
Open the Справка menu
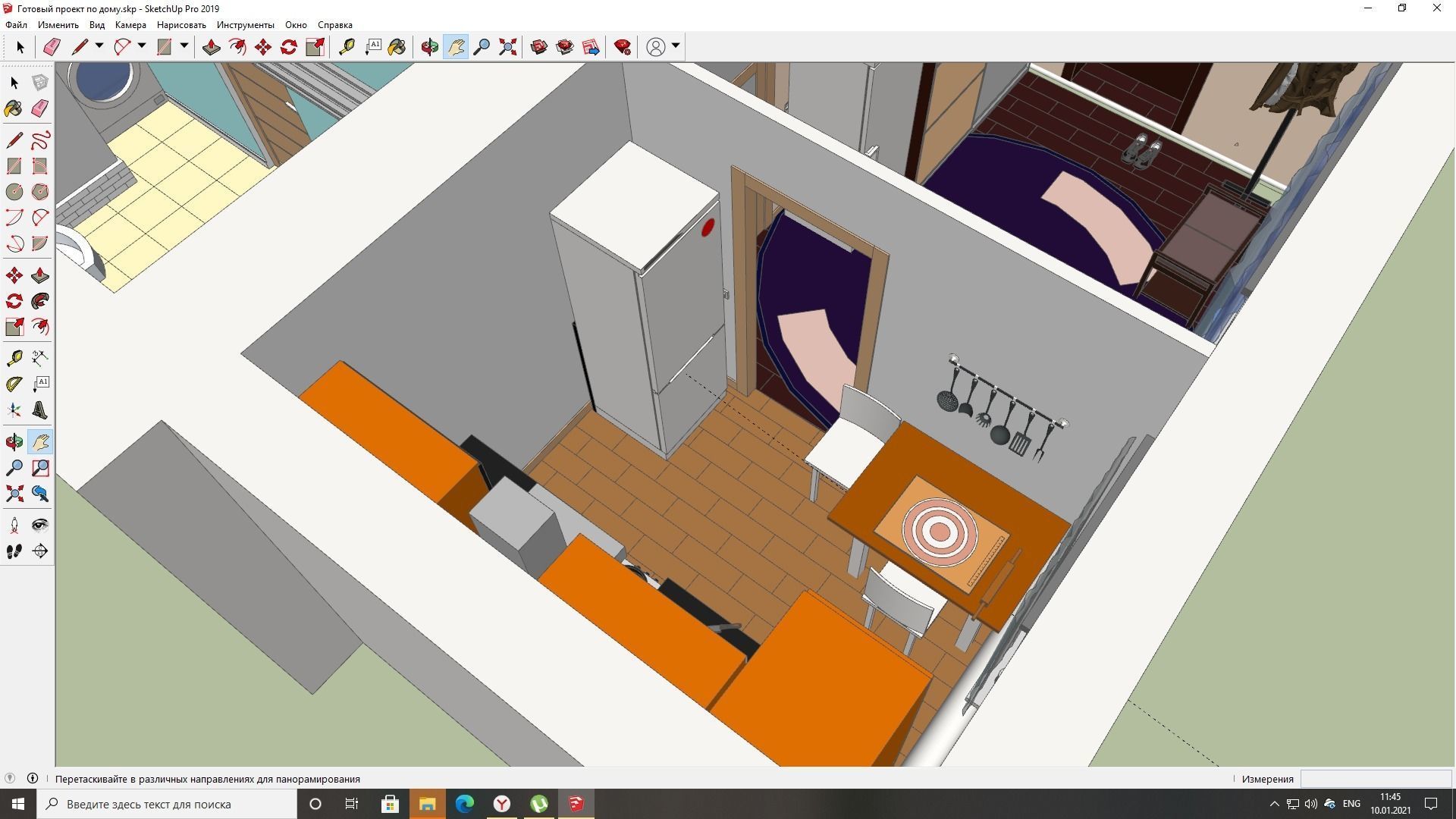334,25
